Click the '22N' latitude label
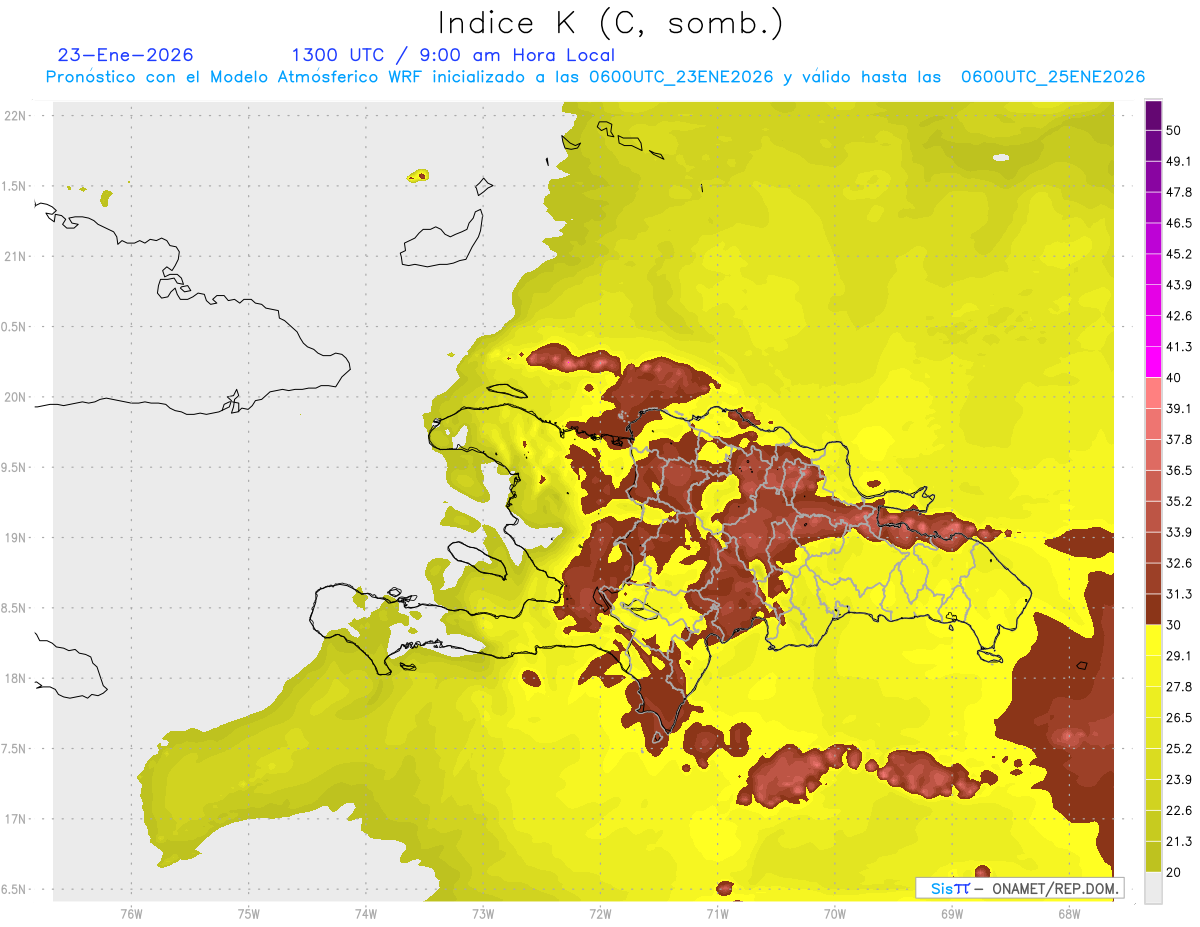The height and width of the screenshot is (927, 1200). coord(15,115)
